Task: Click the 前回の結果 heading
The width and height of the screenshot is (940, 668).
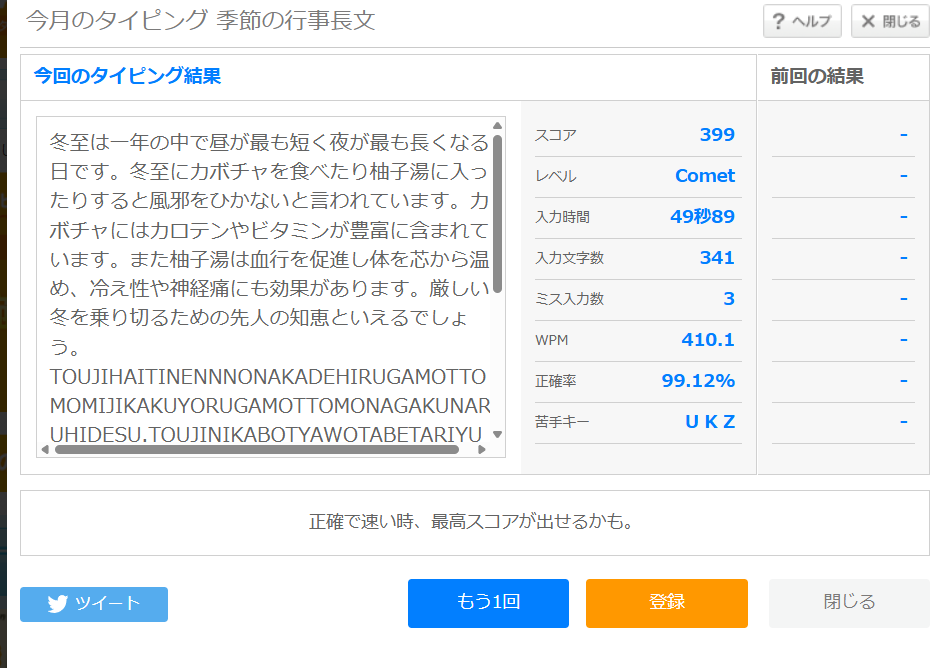Action: point(817,76)
